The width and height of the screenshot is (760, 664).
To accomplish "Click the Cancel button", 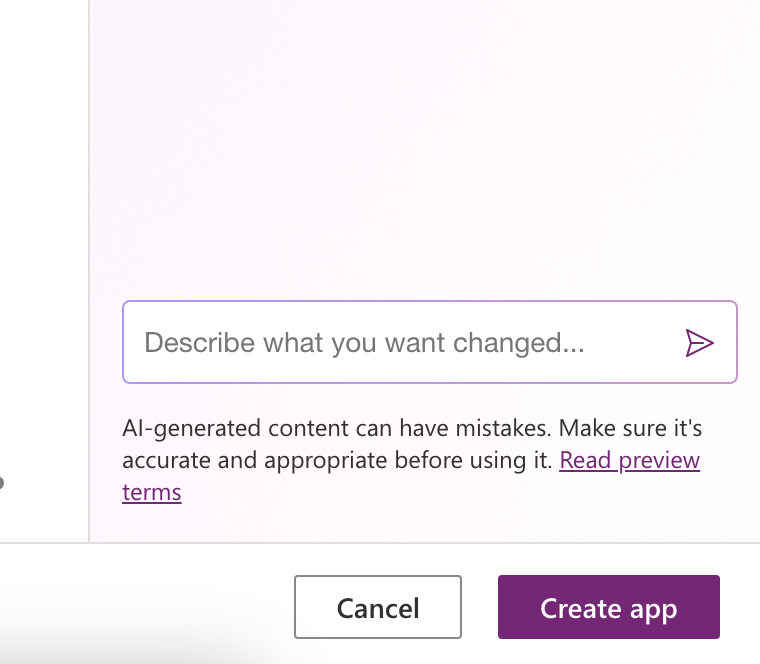I will coord(378,607).
